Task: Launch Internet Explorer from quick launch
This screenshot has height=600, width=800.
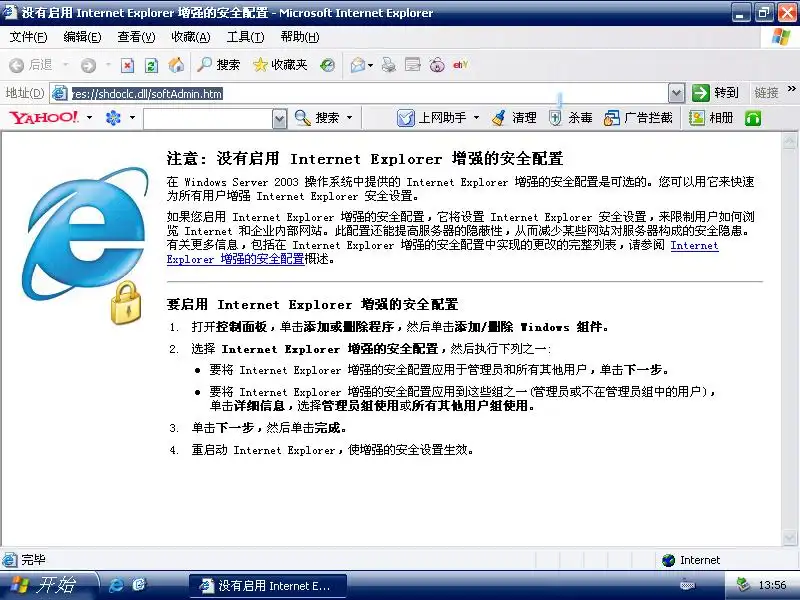Action: tap(116, 585)
